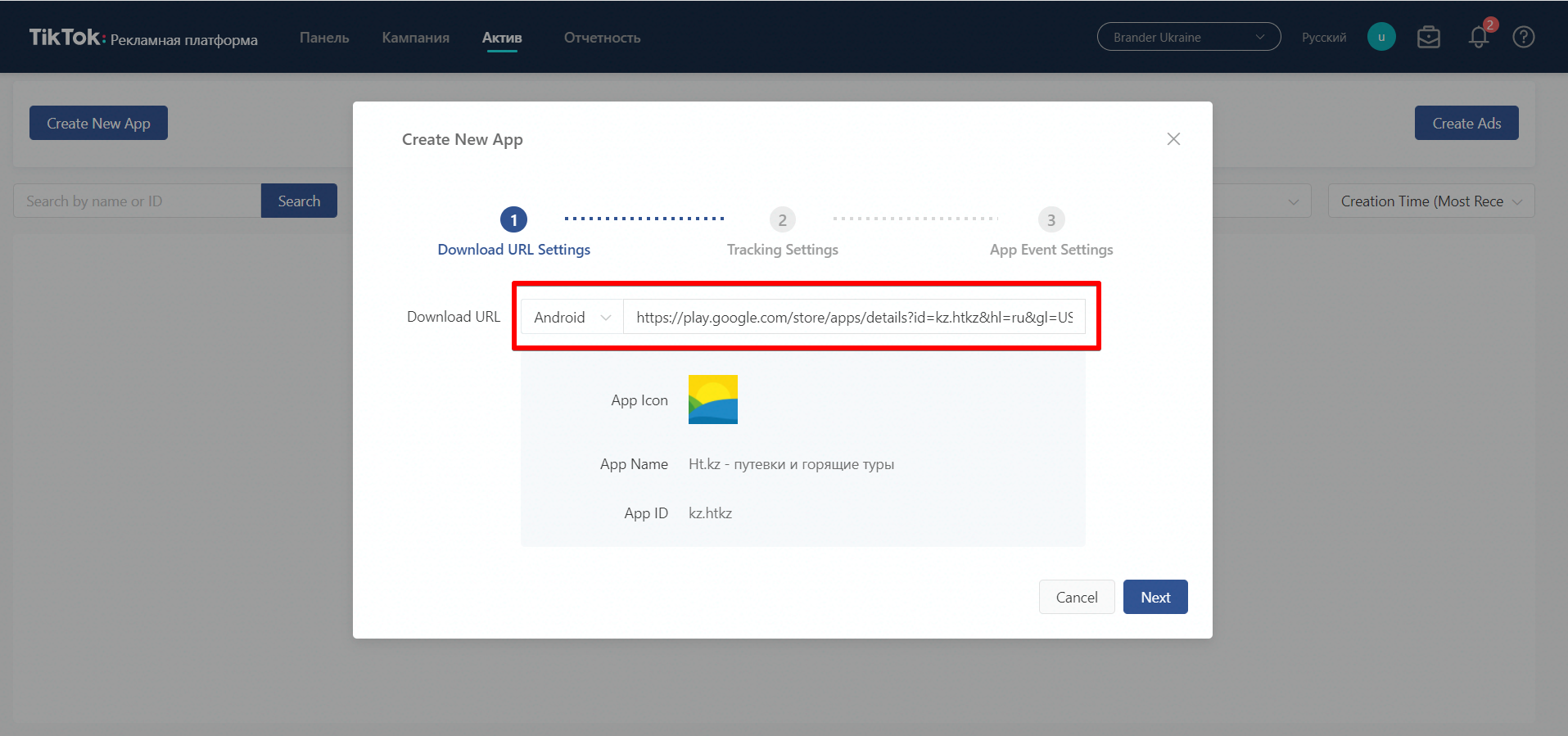Select step 1 Download URL Settings circle
Viewport: 1568px width, 736px height.
point(513,219)
